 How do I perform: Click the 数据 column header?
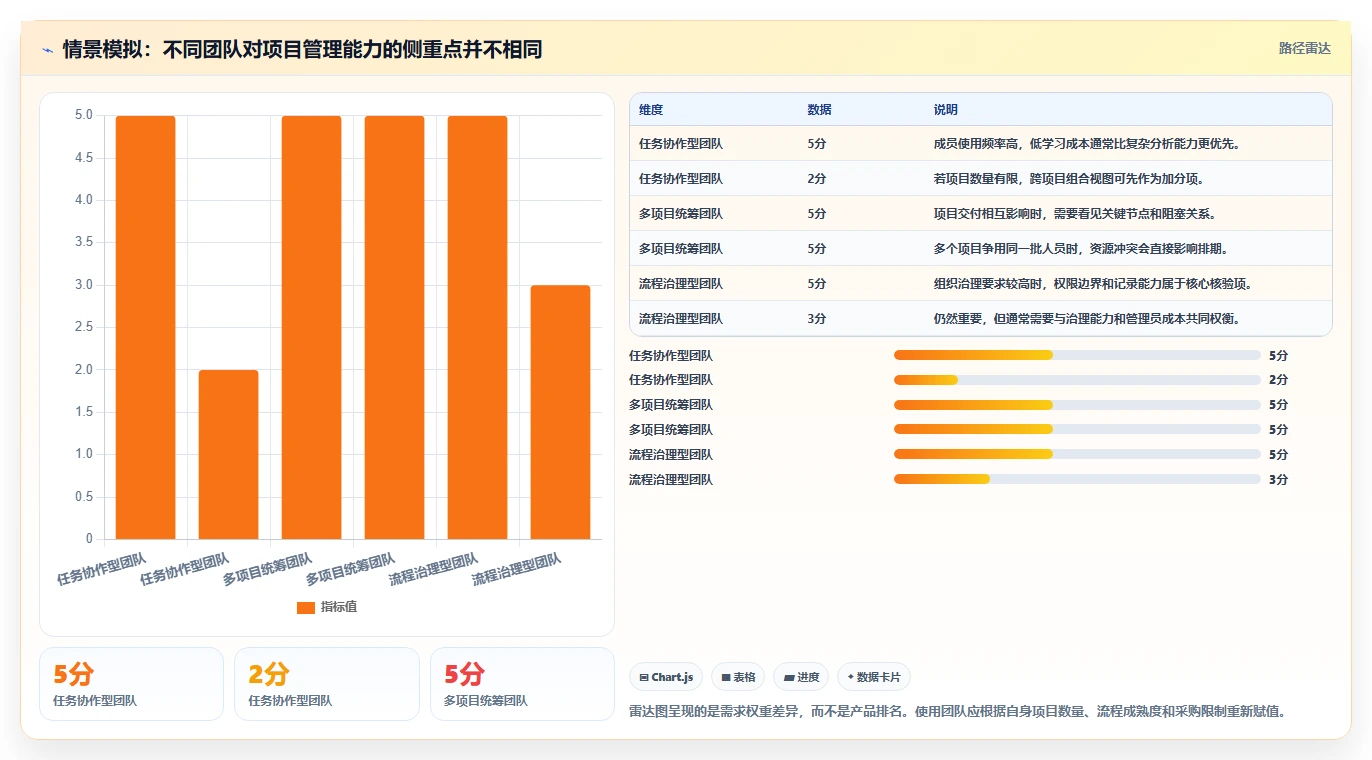pyautogui.click(x=819, y=110)
